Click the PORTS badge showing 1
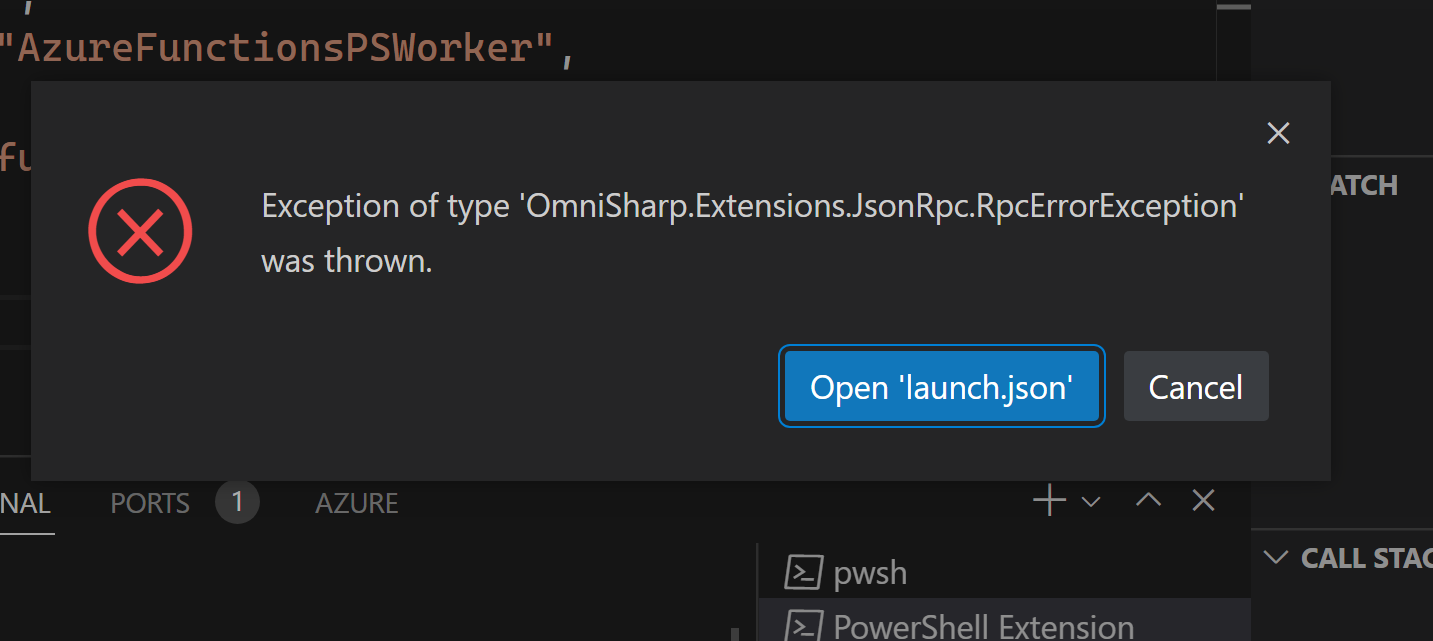This screenshot has height=641, width=1433. [x=237, y=502]
